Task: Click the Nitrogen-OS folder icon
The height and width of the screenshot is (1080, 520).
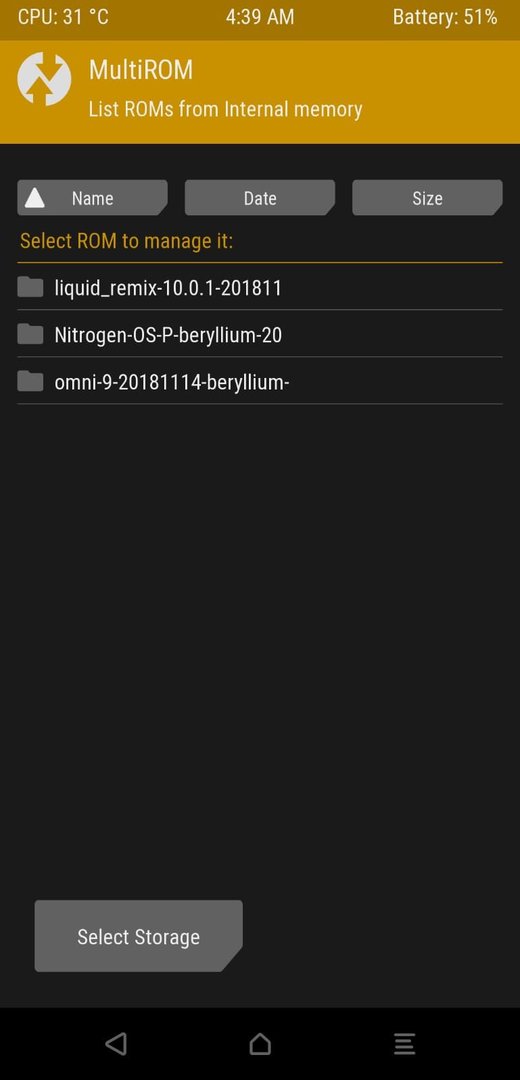Action: [30, 334]
